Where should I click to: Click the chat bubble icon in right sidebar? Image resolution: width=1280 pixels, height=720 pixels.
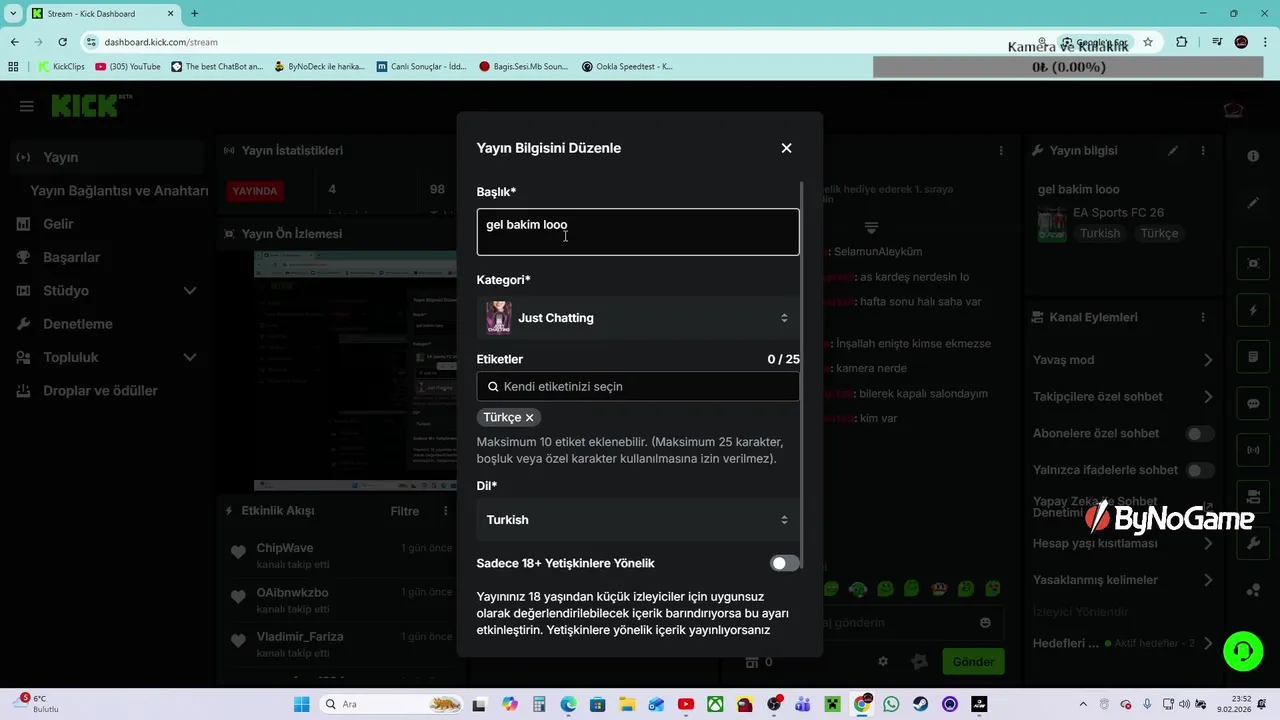point(1253,404)
